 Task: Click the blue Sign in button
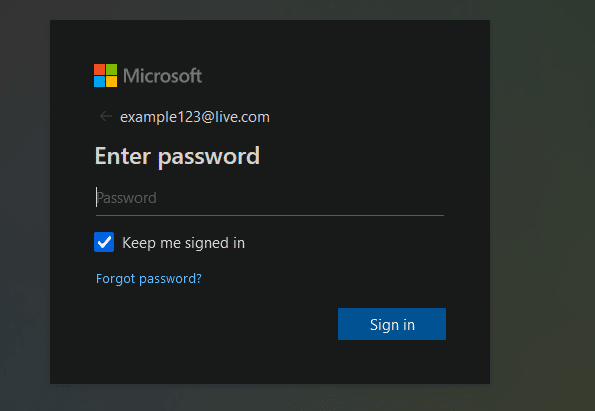[x=392, y=324]
